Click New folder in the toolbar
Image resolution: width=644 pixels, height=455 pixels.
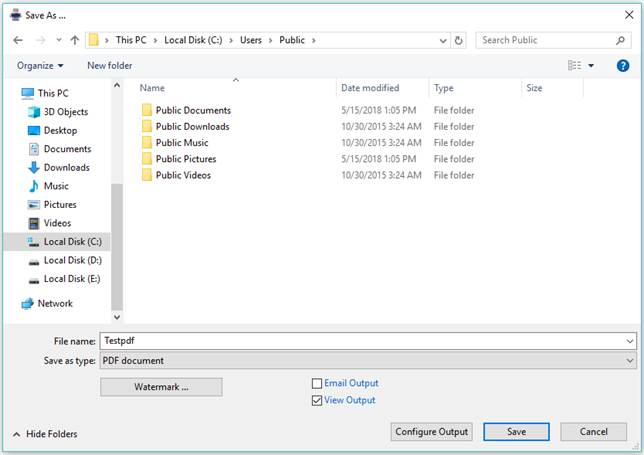[109, 66]
